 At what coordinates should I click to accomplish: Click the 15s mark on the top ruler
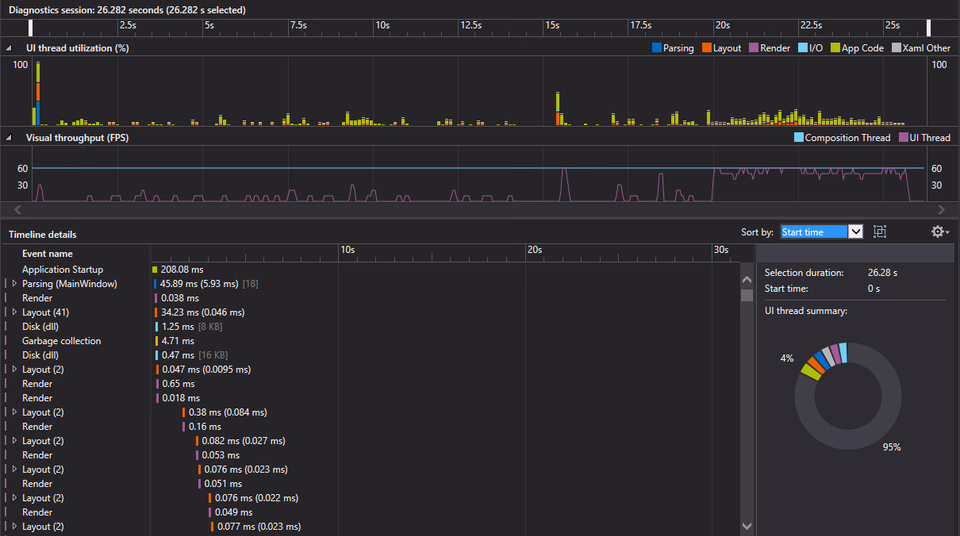click(552, 25)
